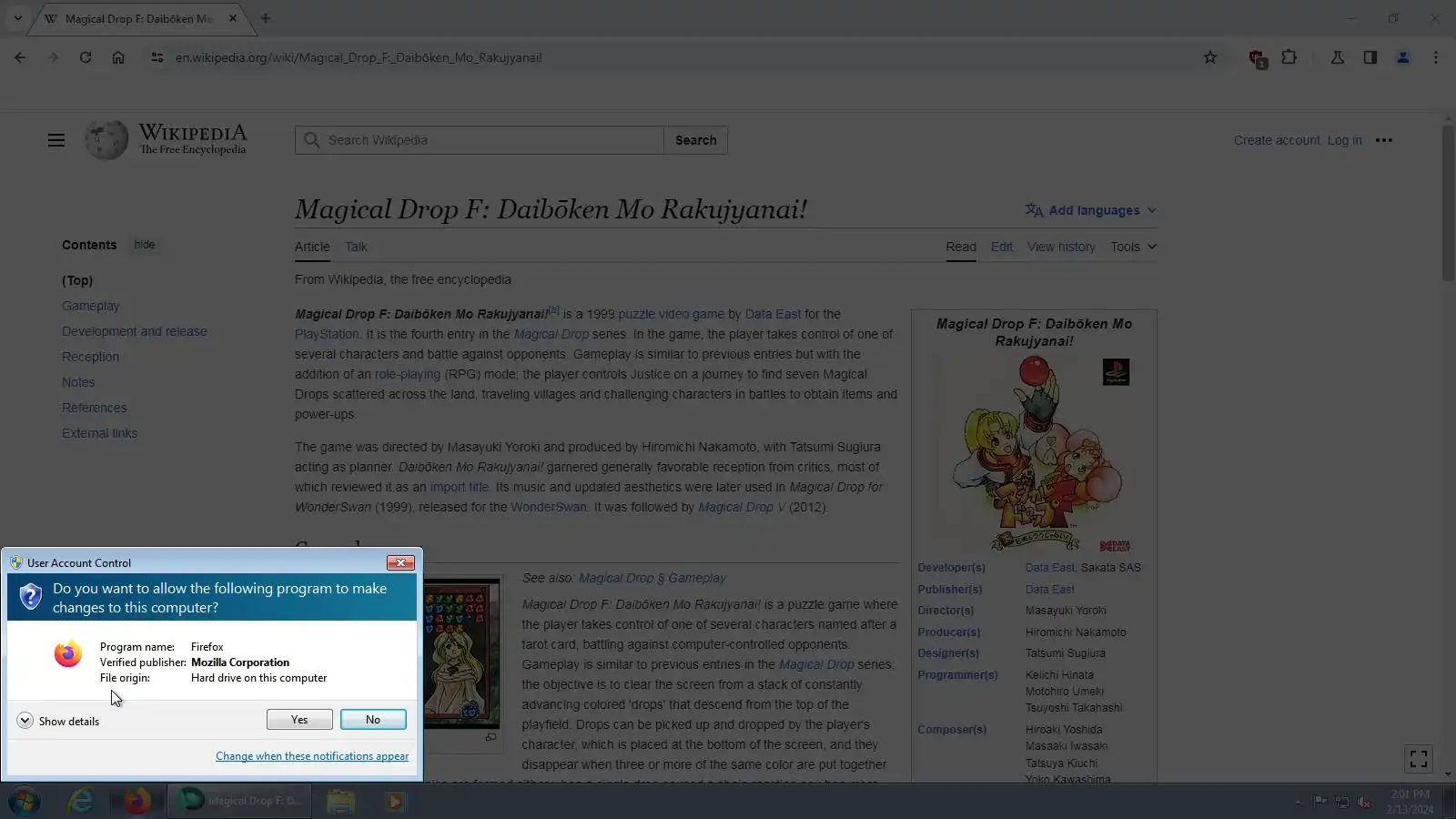1456x819 pixels.
Task: Click Yes in the User Account Control dialog
Action: [x=299, y=720]
